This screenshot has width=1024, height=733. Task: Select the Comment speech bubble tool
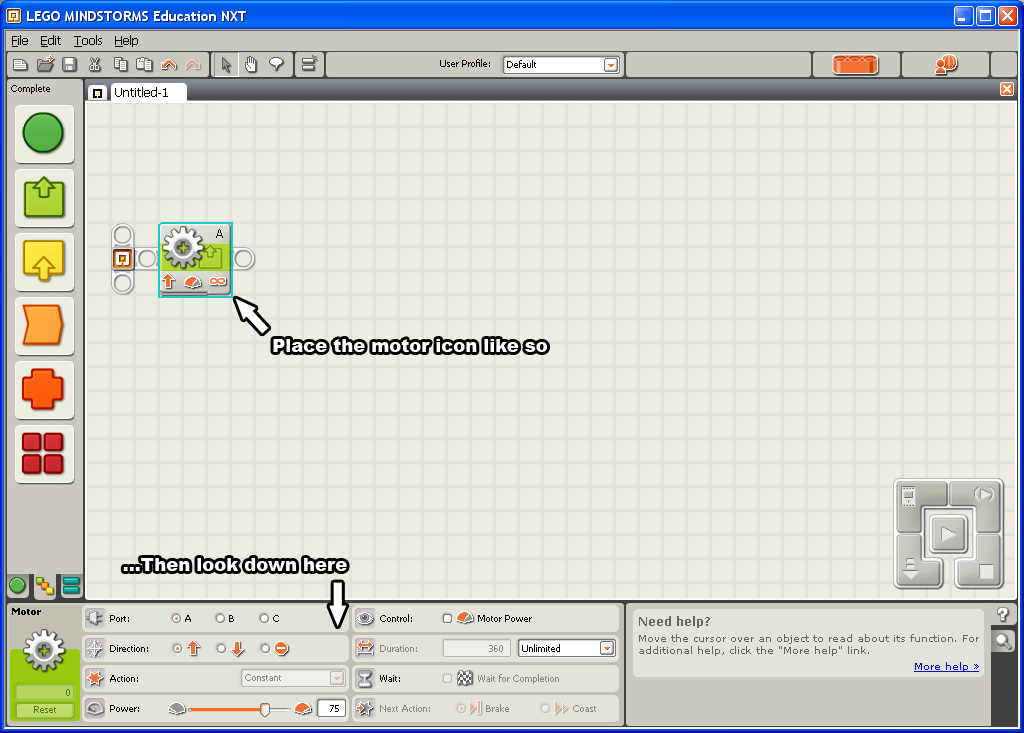[276, 64]
